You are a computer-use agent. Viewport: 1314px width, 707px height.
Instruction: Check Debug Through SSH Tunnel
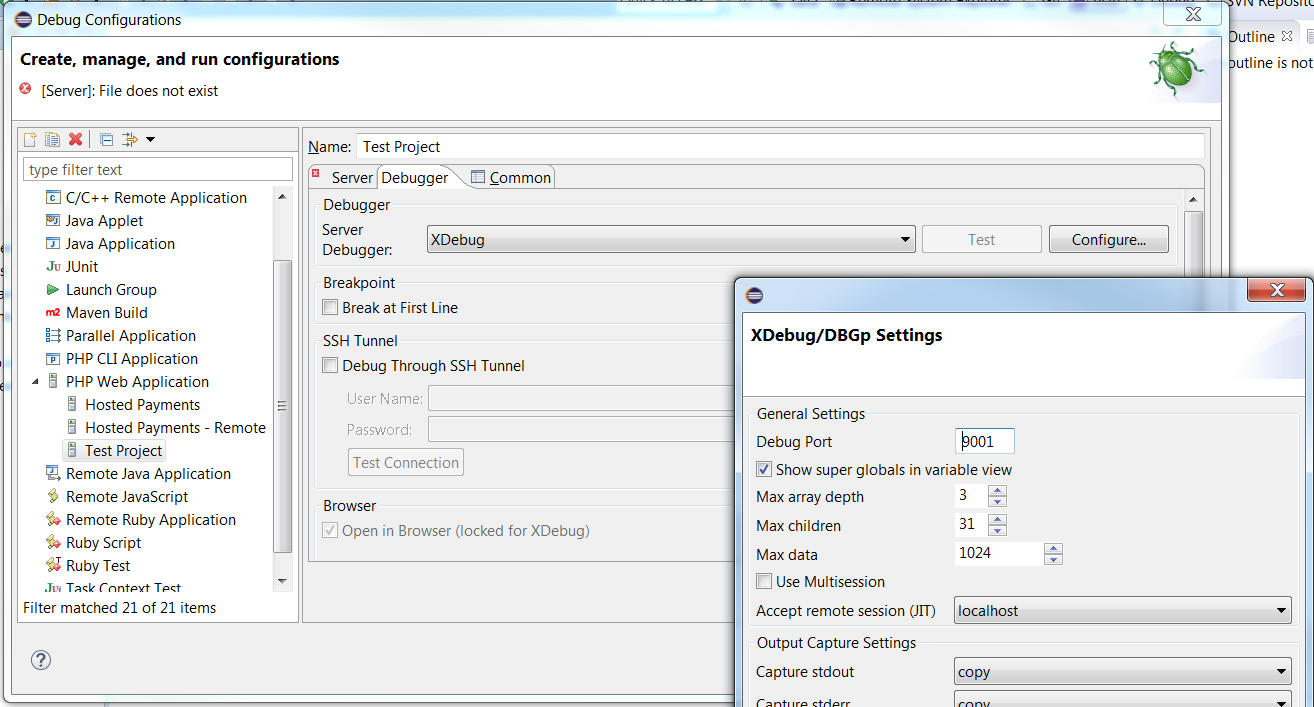coord(330,366)
